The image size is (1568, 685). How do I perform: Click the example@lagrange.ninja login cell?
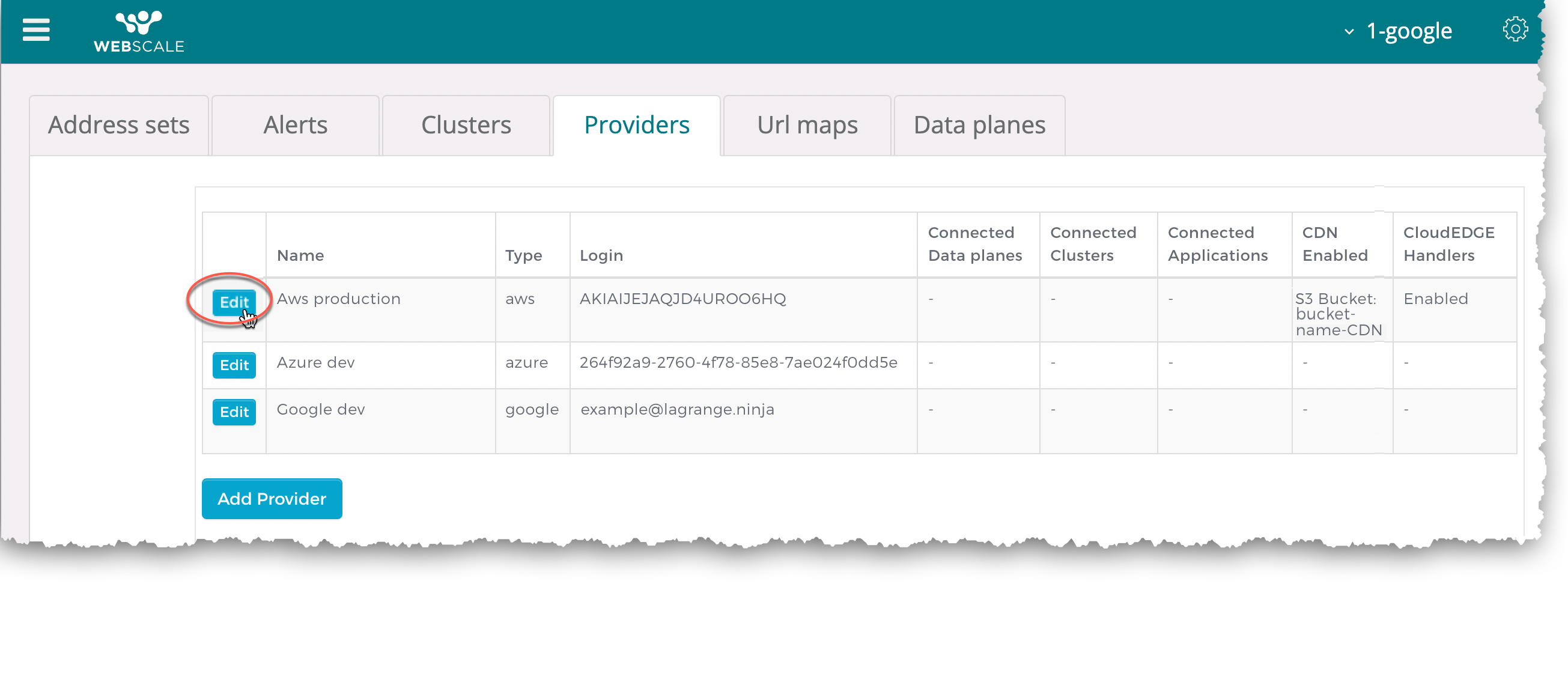677,410
